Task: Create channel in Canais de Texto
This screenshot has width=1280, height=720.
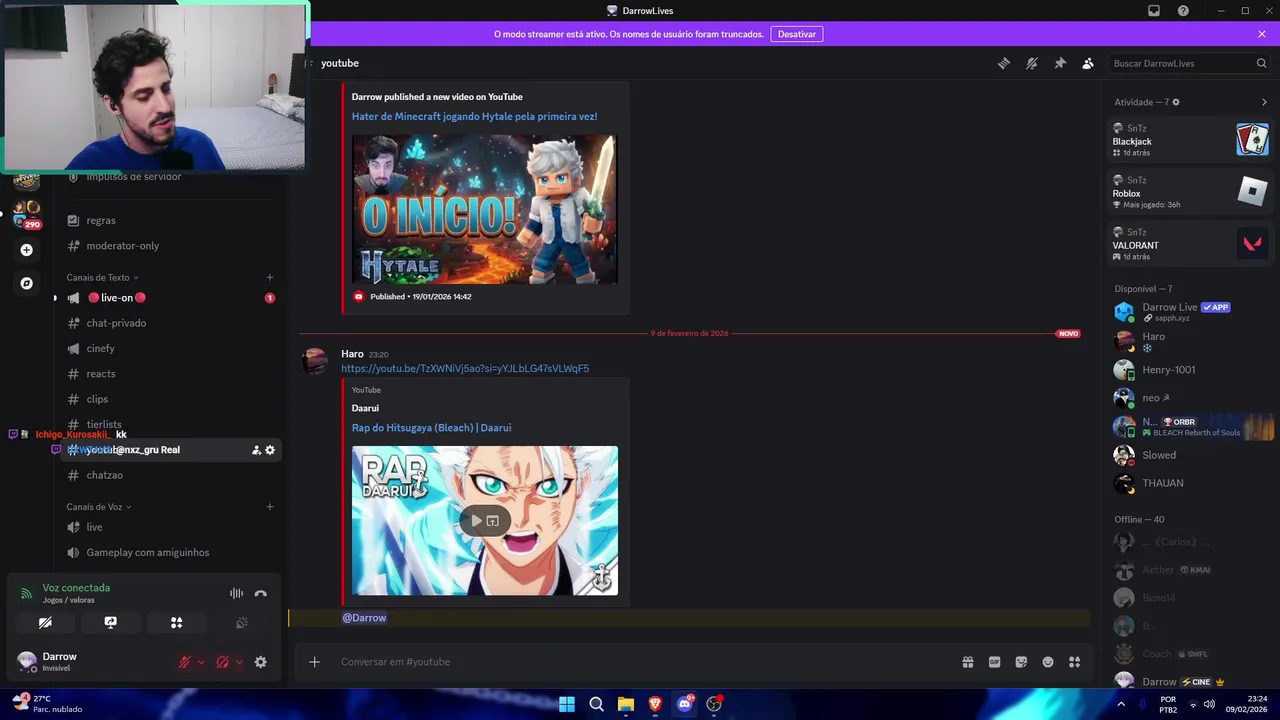Action: pos(270,278)
